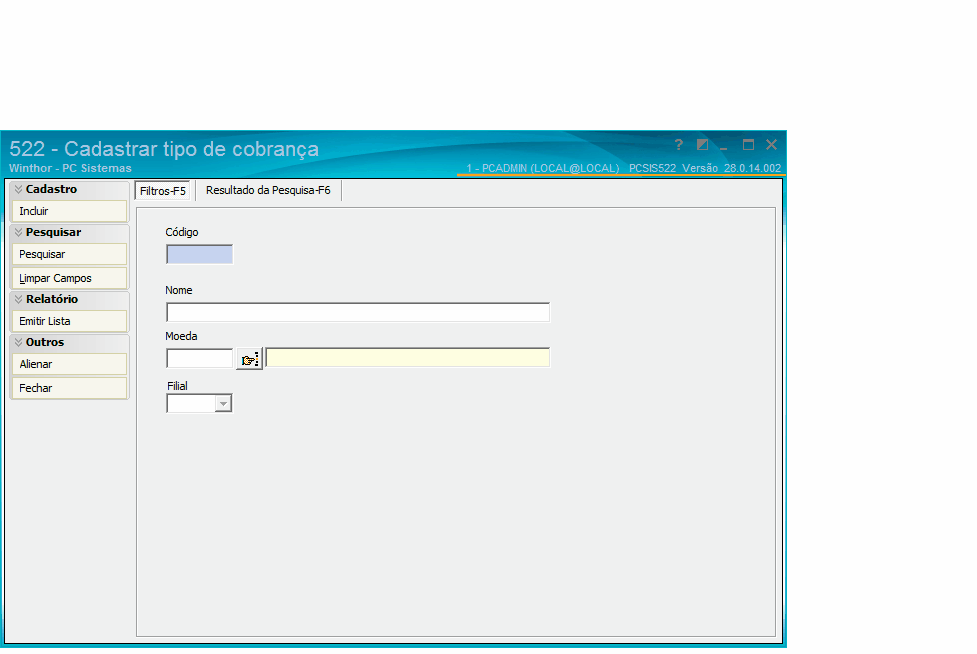The image size is (977, 654).
Task: Close the 522 window
Action: 771,145
